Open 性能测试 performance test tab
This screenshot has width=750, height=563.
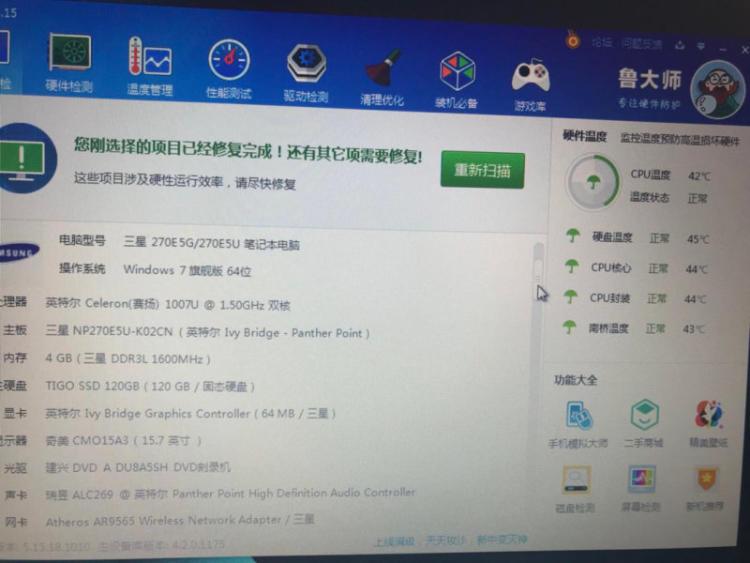pyautogui.click(x=229, y=69)
